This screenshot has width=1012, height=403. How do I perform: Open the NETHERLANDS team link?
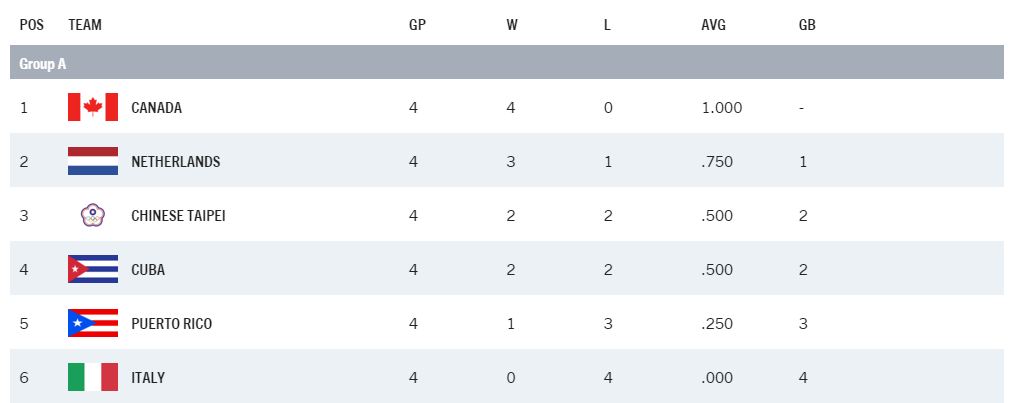click(x=176, y=162)
